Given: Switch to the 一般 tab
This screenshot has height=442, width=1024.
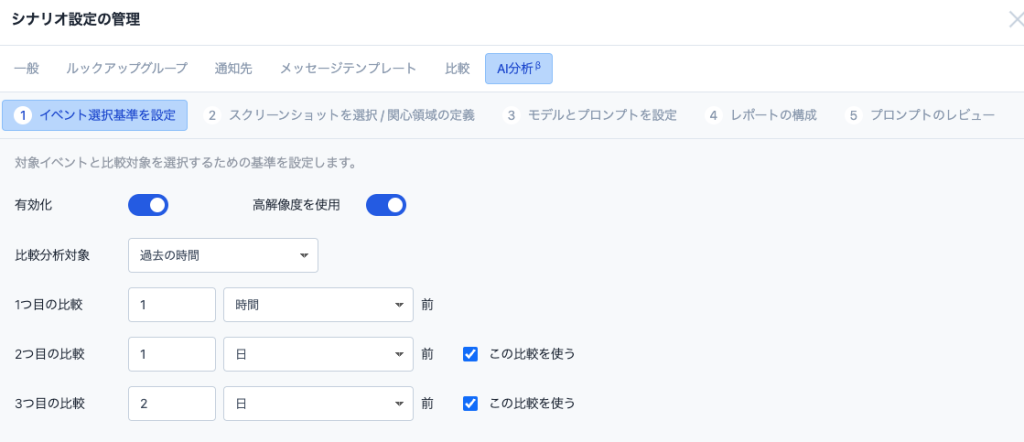Looking at the screenshot, I should pos(27,69).
